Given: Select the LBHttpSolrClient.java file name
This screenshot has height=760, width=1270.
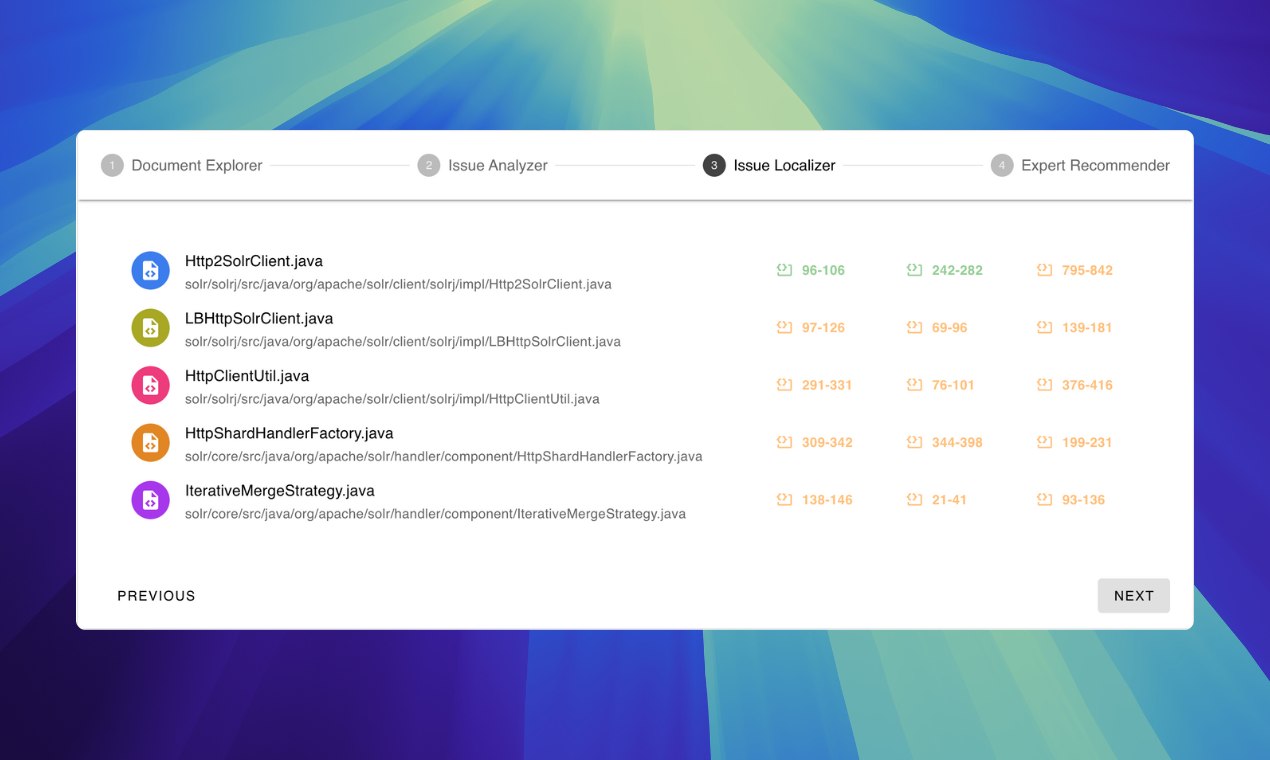Looking at the screenshot, I should tap(259, 318).
